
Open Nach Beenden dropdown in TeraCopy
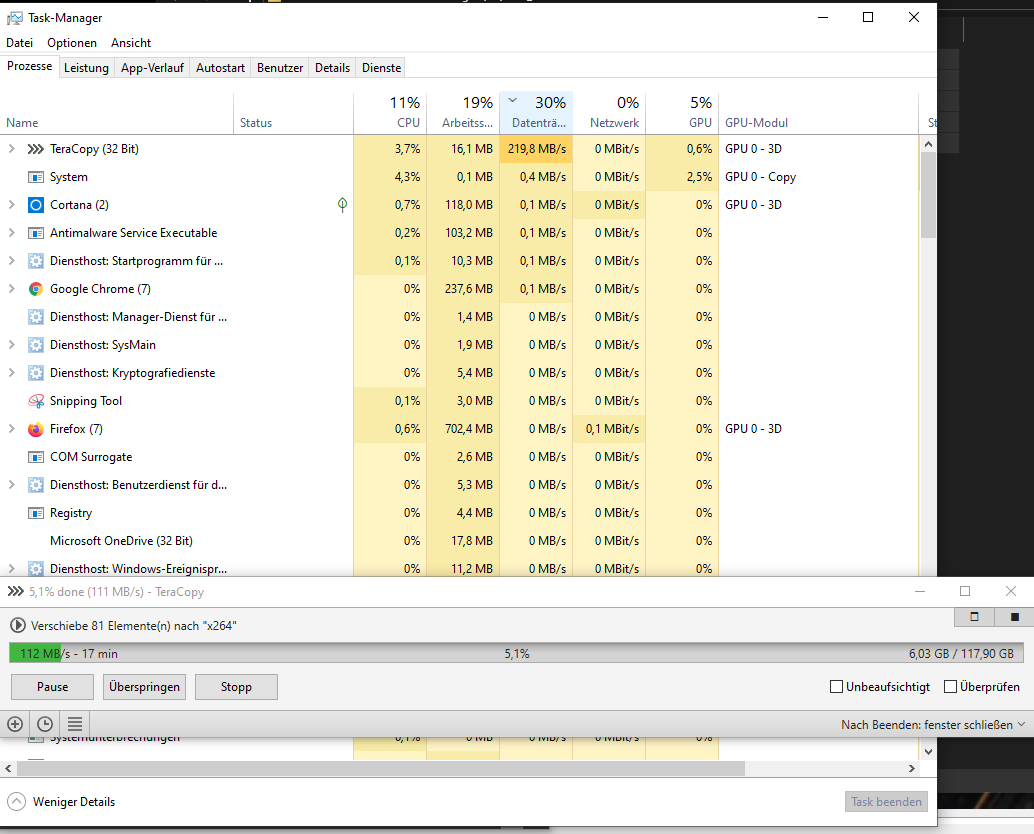[932, 725]
